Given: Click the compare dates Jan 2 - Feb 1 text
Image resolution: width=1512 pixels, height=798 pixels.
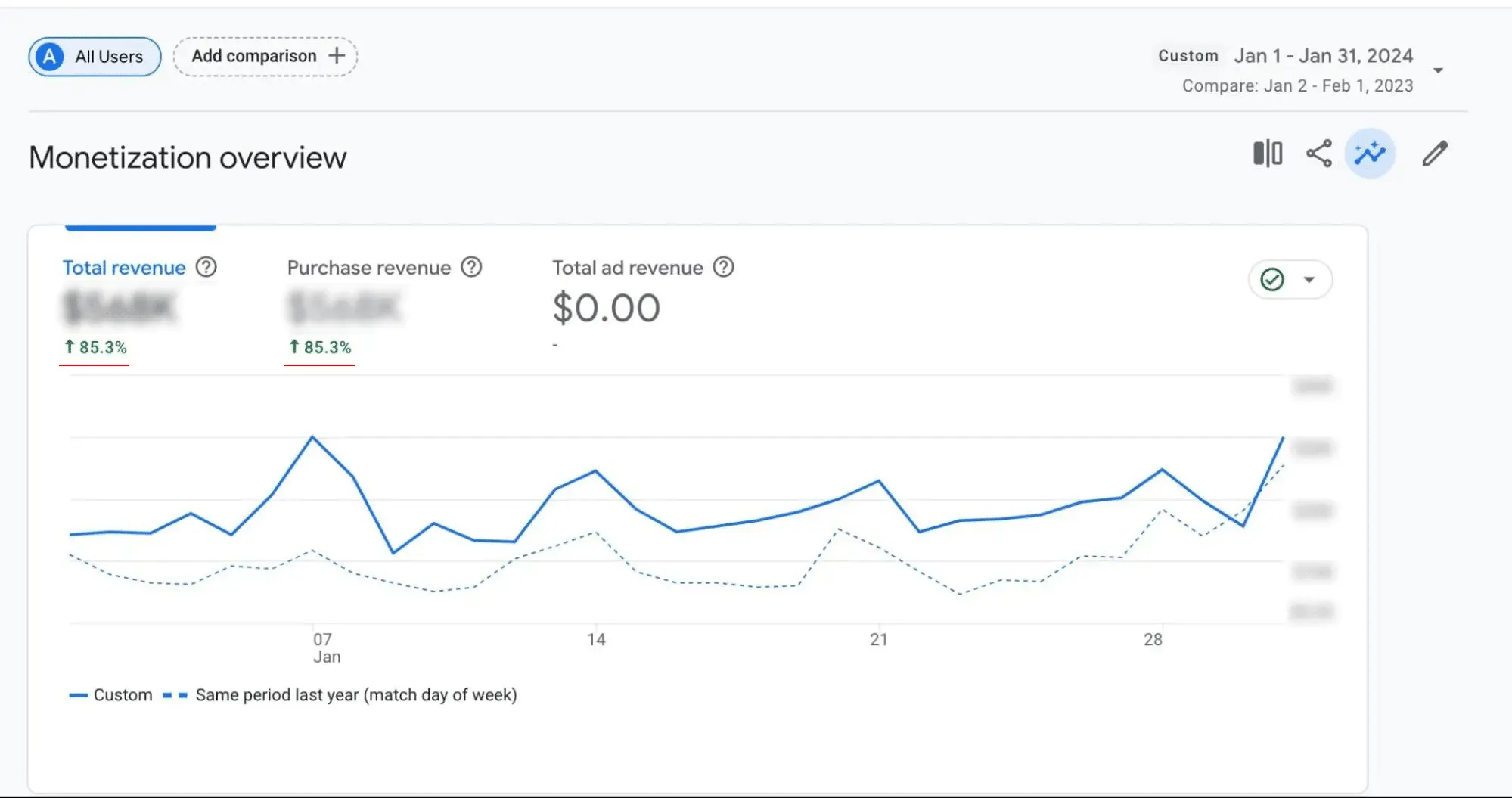Looking at the screenshot, I should [x=1298, y=85].
